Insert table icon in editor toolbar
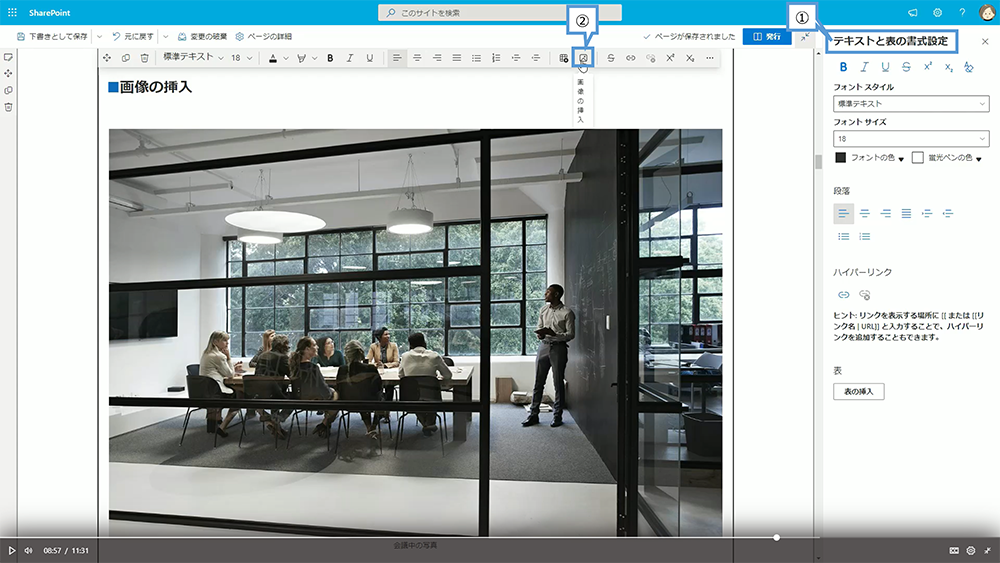The height and width of the screenshot is (563, 1000). 564,58
